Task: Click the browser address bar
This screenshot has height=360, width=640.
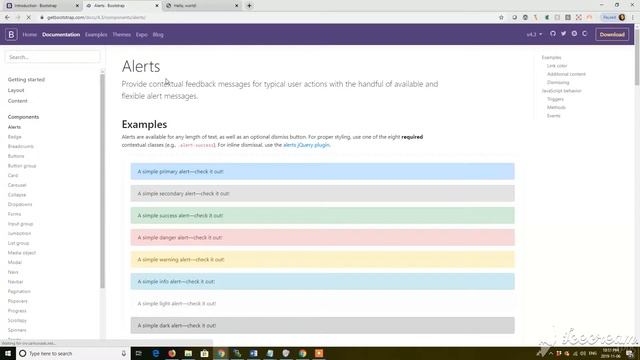Action: point(269,17)
